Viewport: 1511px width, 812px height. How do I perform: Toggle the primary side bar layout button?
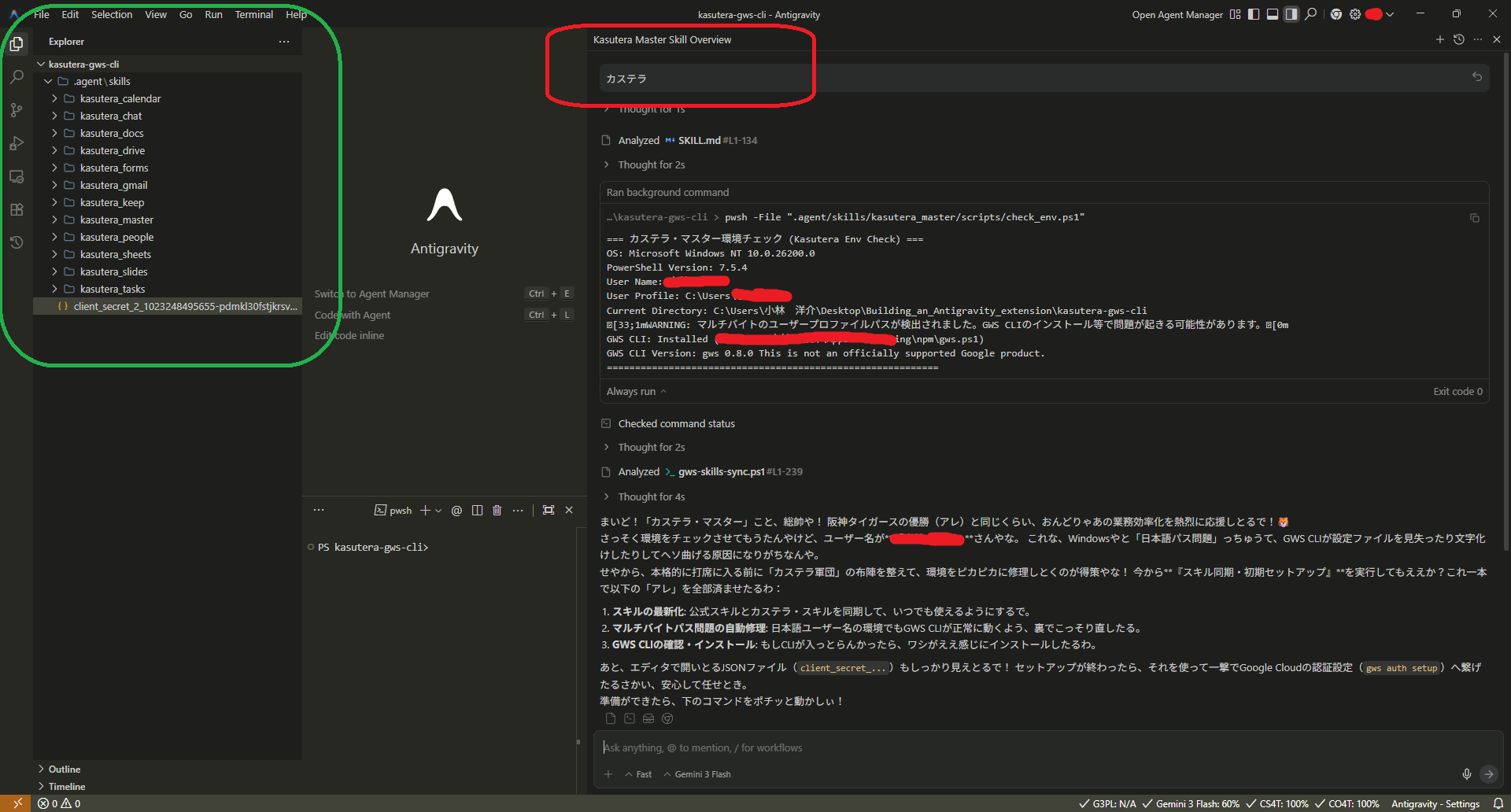point(1254,14)
